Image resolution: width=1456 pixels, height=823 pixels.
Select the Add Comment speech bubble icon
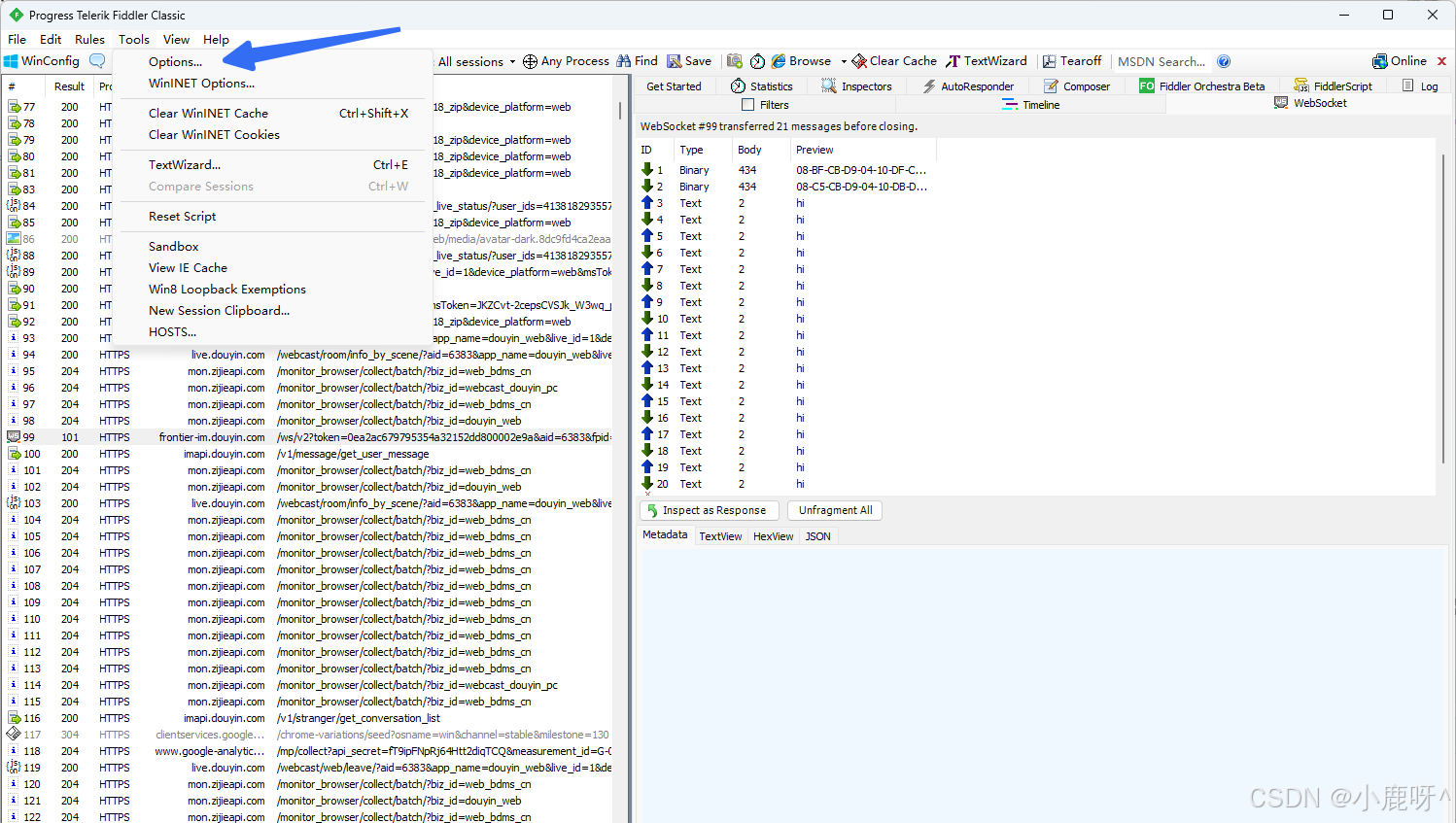click(96, 60)
